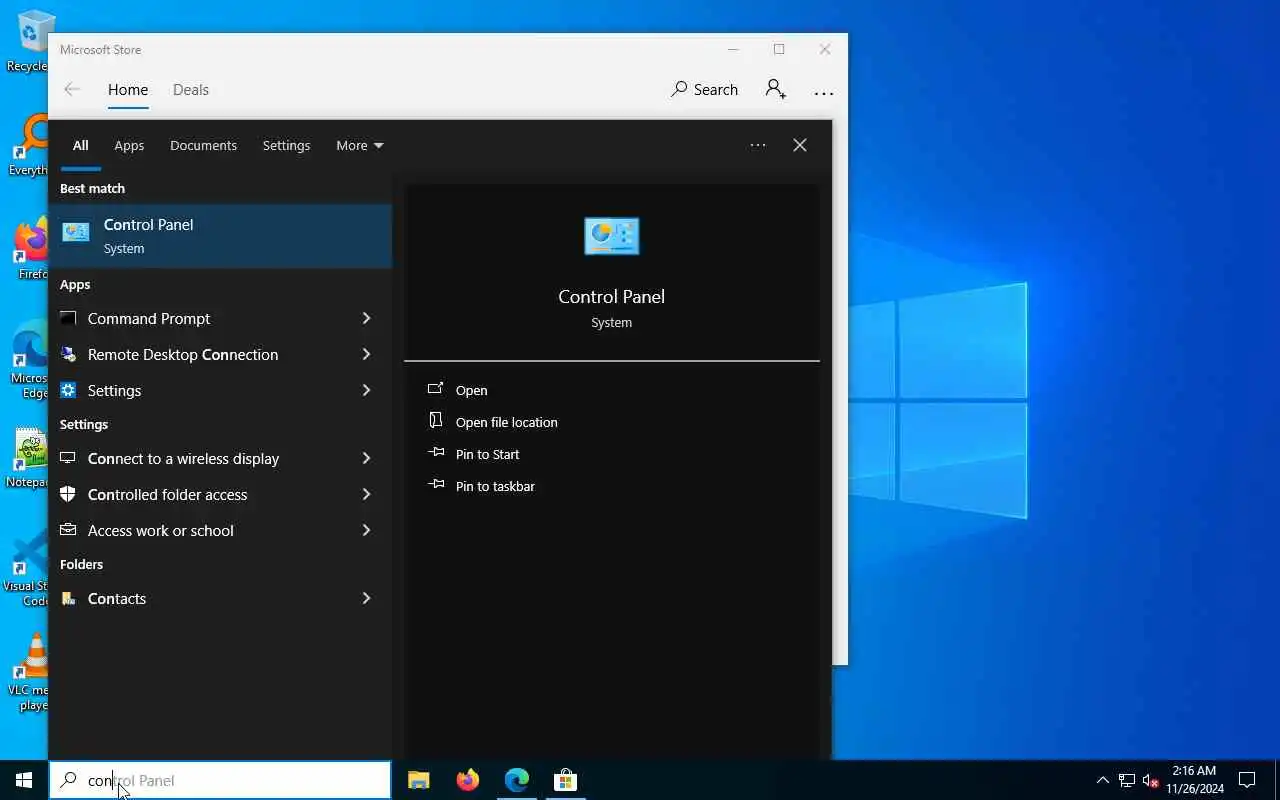Click the large Control Panel icon in preview pane
The image size is (1280, 800).
(611, 236)
